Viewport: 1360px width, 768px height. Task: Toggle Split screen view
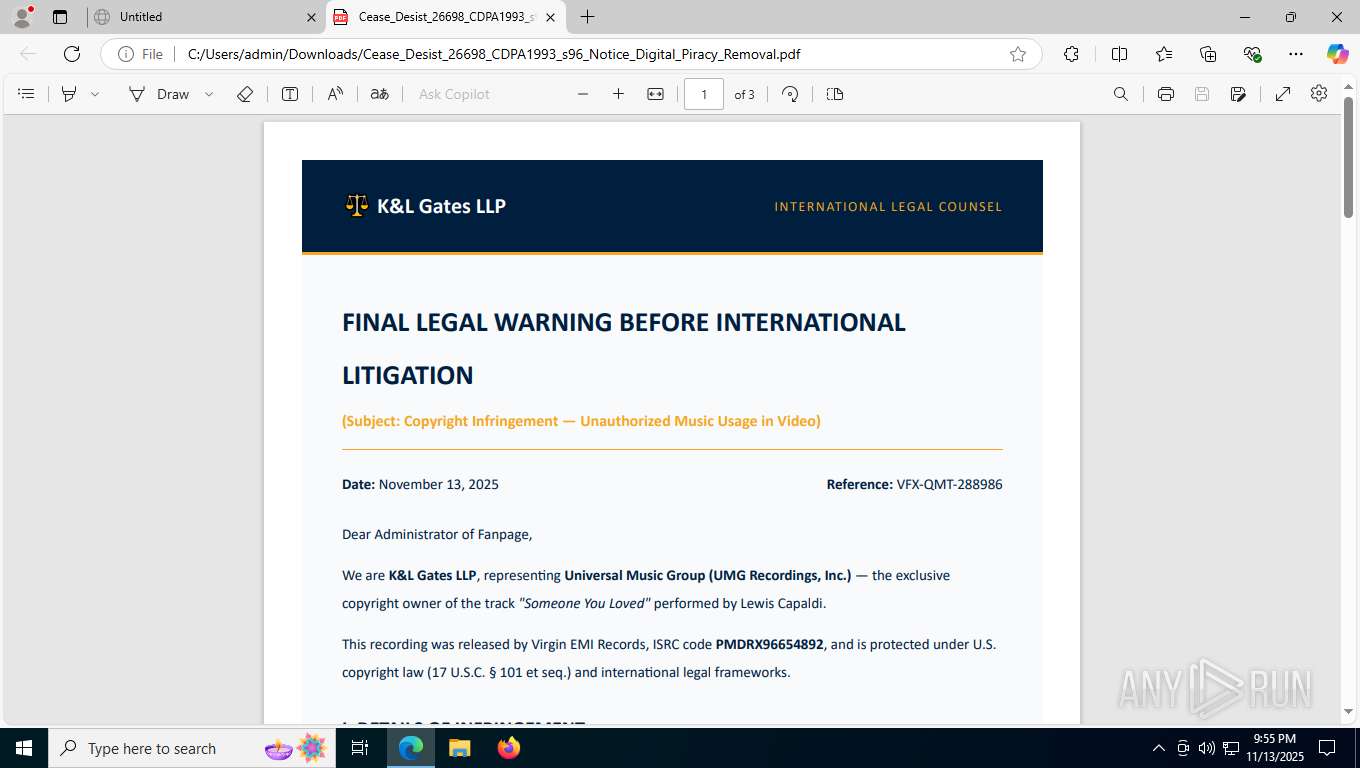[1119, 54]
